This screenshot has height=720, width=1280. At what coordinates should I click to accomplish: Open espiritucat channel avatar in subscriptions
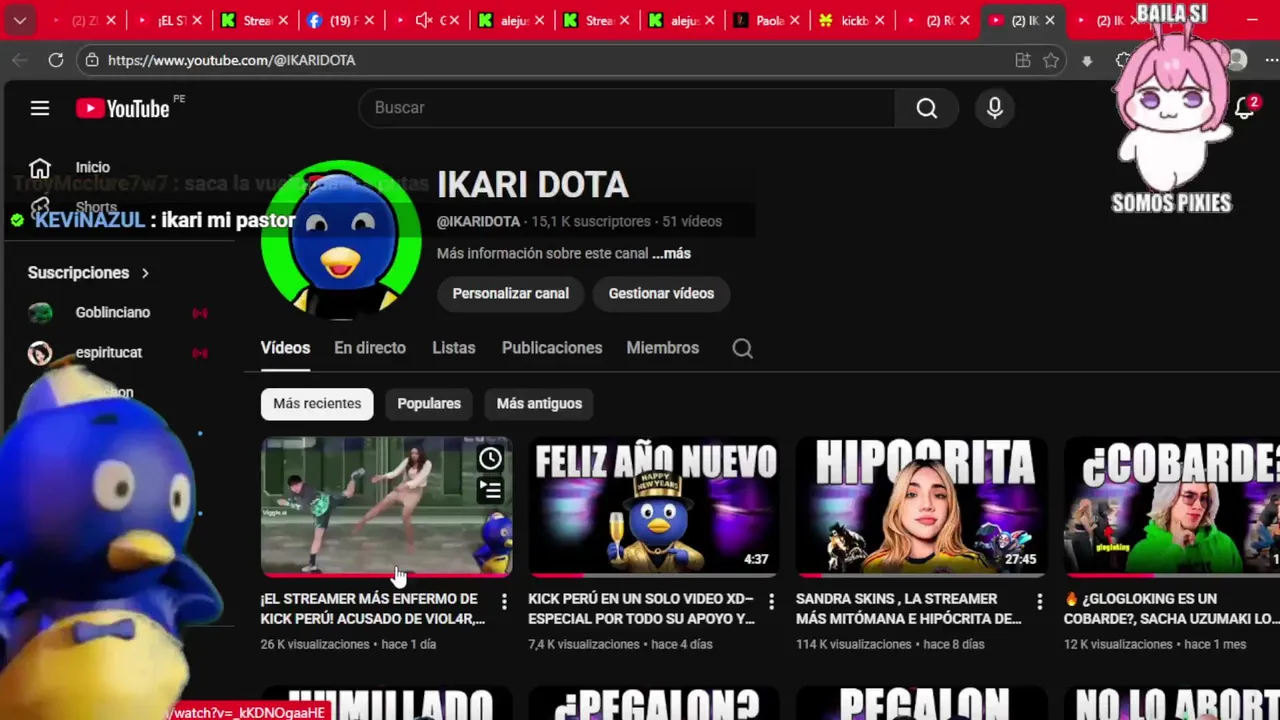(40, 353)
